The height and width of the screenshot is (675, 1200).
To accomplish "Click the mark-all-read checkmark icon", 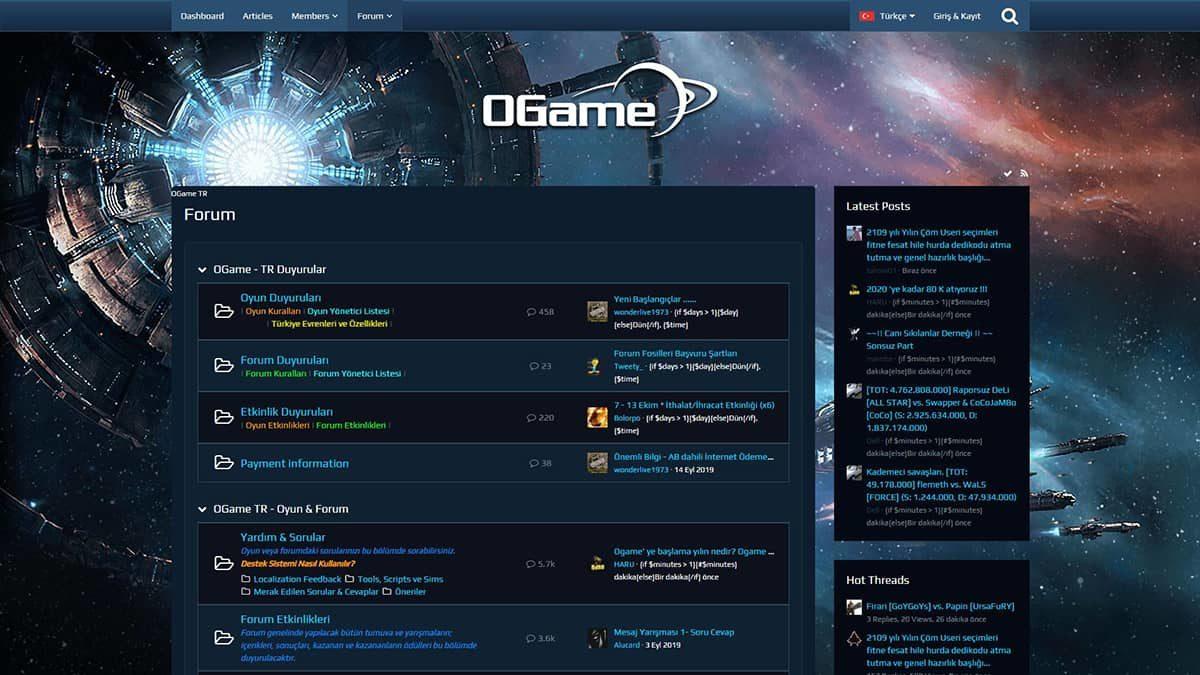I will coord(1008,174).
